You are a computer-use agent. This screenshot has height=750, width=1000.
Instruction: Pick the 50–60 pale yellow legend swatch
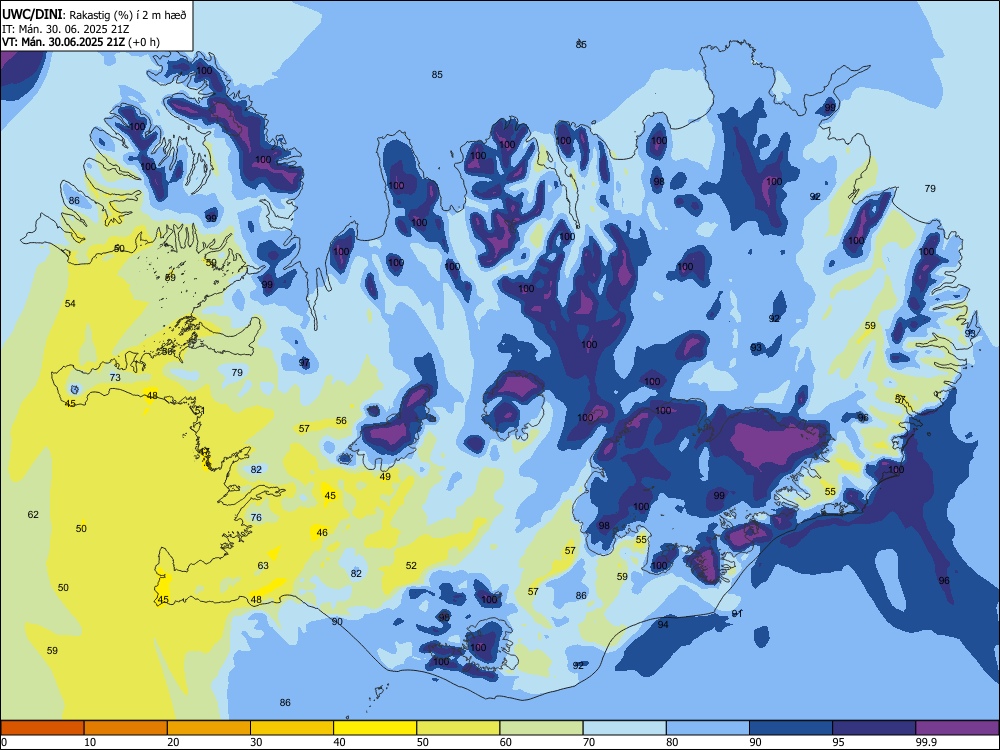pos(458,728)
